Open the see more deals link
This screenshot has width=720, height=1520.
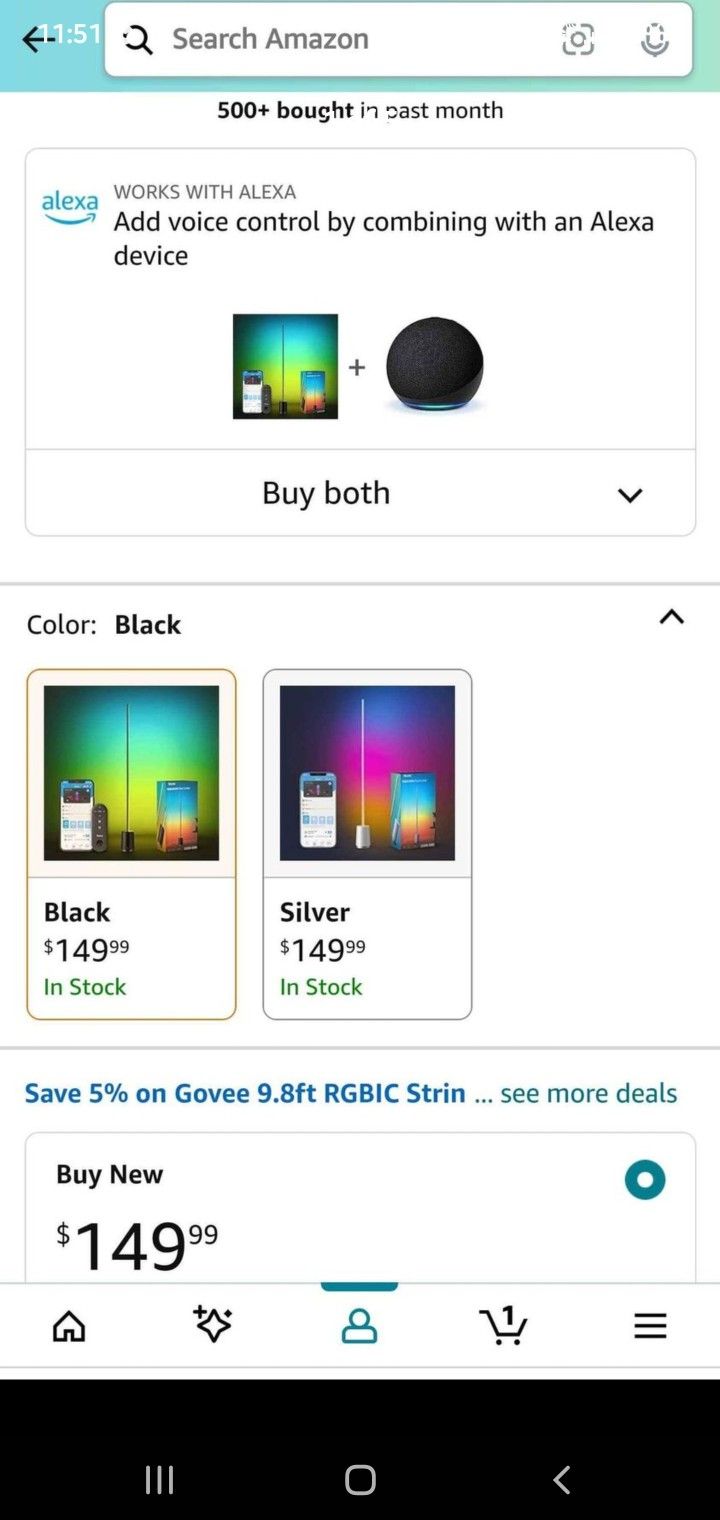click(588, 1093)
